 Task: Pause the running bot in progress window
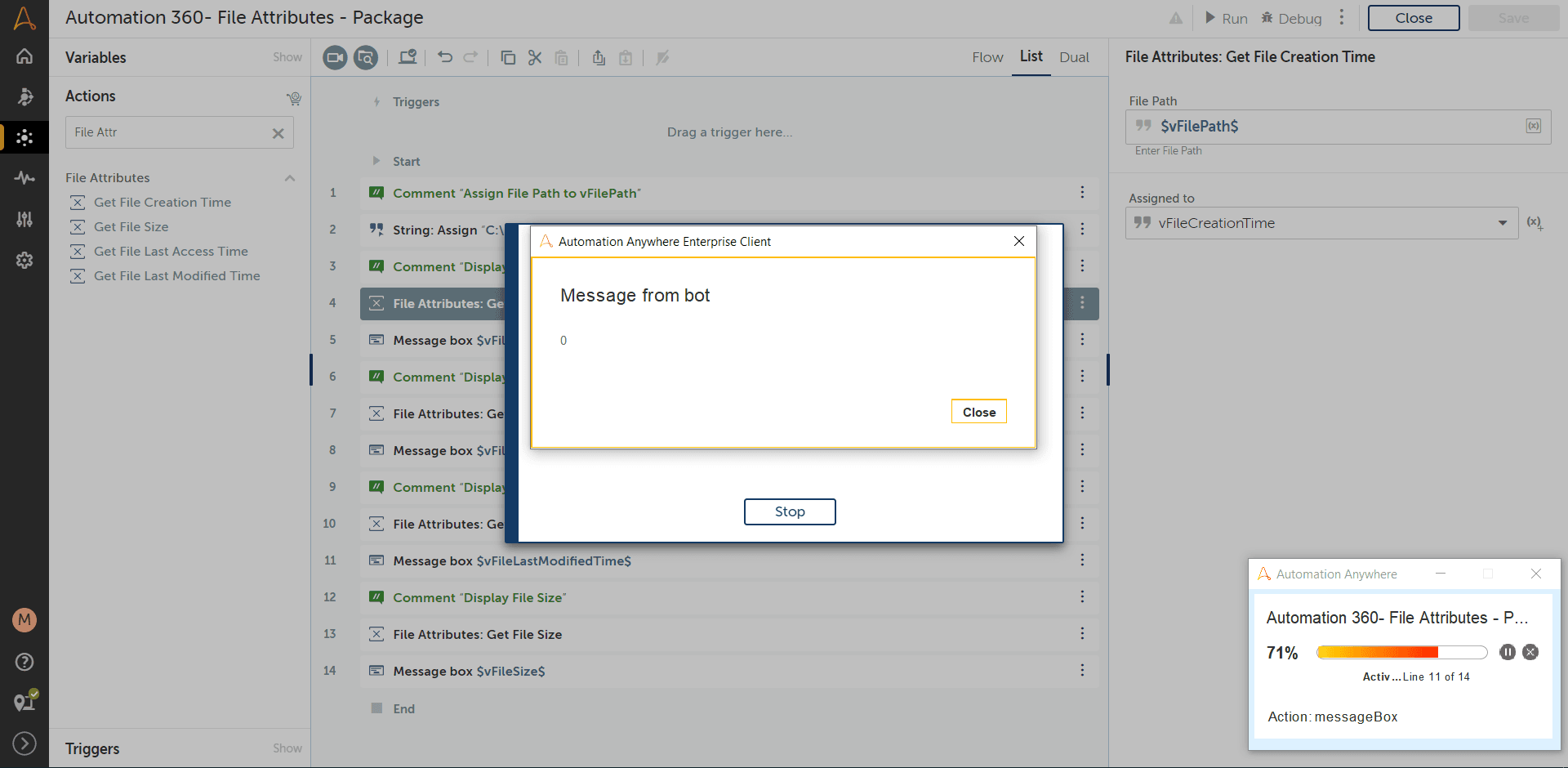[1508, 652]
